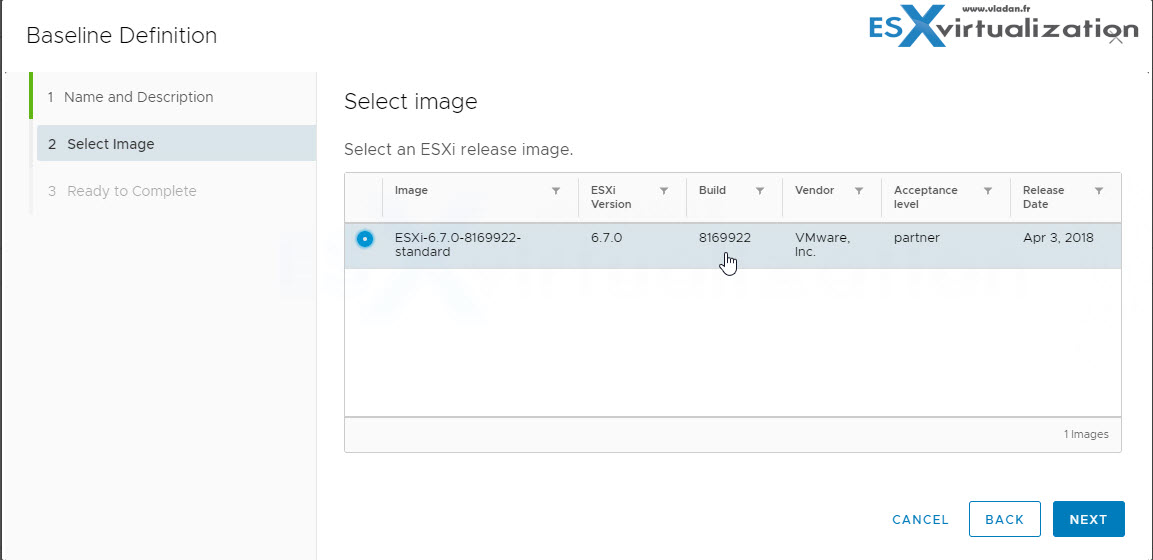Screen dimensions: 1153x560
Task: Go to step 1 Name and Description
Action: point(131,97)
